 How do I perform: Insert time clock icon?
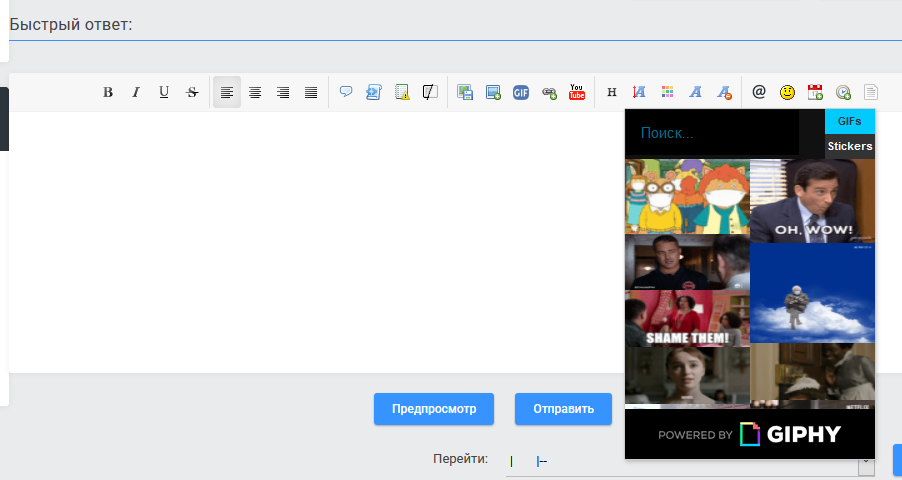pyautogui.click(x=843, y=92)
